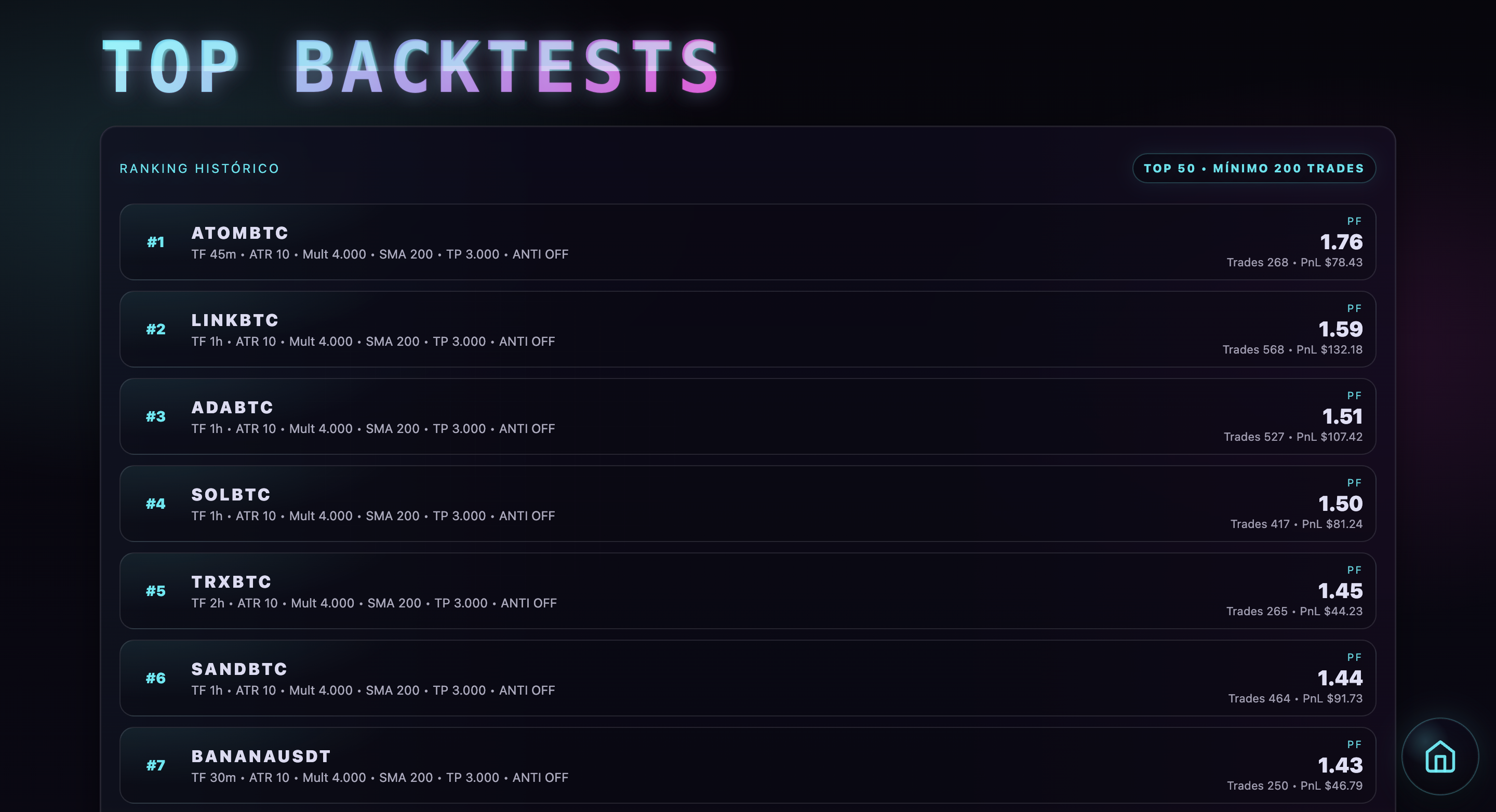
Task: Click the #1 rank badge beside ATOMBTC
Action: coord(155,242)
